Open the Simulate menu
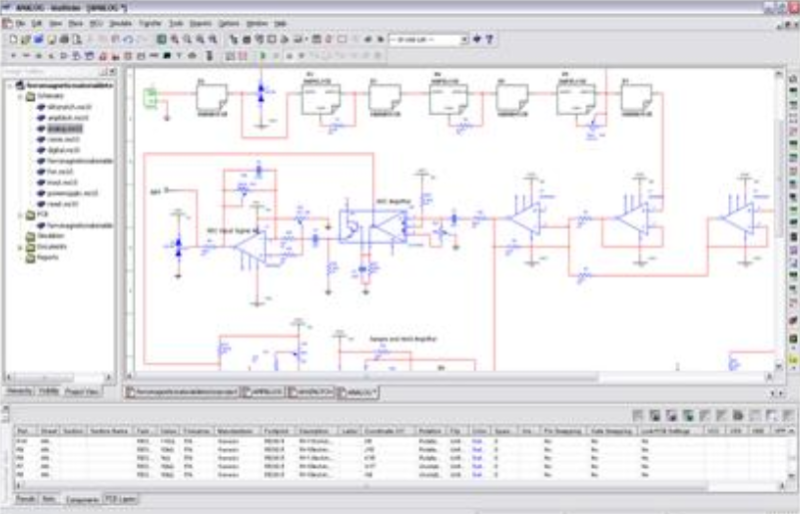The height and width of the screenshot is (514, 800). tap(121, 23)
